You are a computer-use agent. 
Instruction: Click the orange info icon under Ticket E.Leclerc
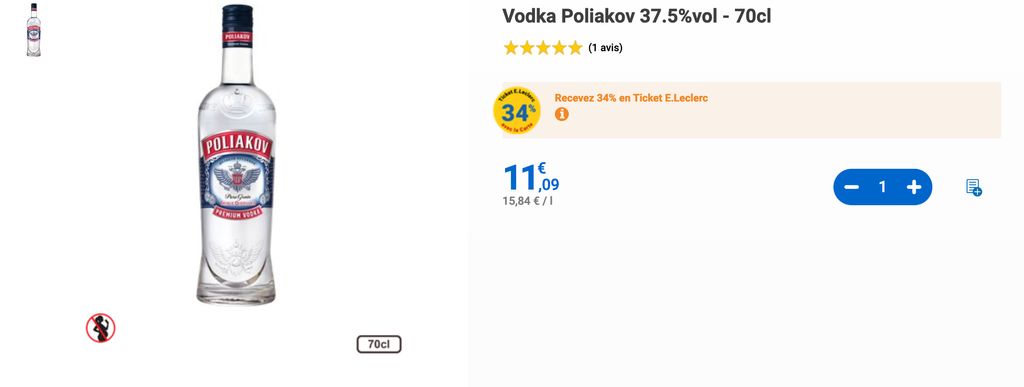coord(562,114)
